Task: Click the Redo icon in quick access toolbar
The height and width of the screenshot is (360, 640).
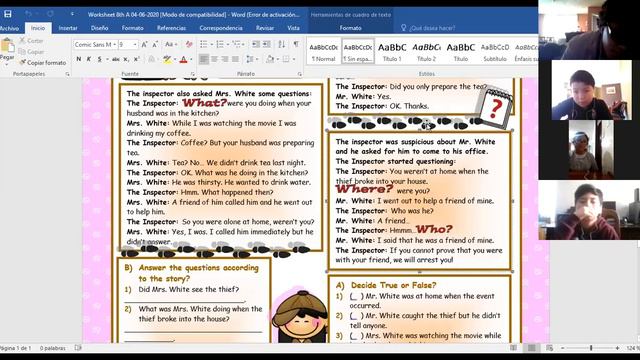Action: [50, 14]
